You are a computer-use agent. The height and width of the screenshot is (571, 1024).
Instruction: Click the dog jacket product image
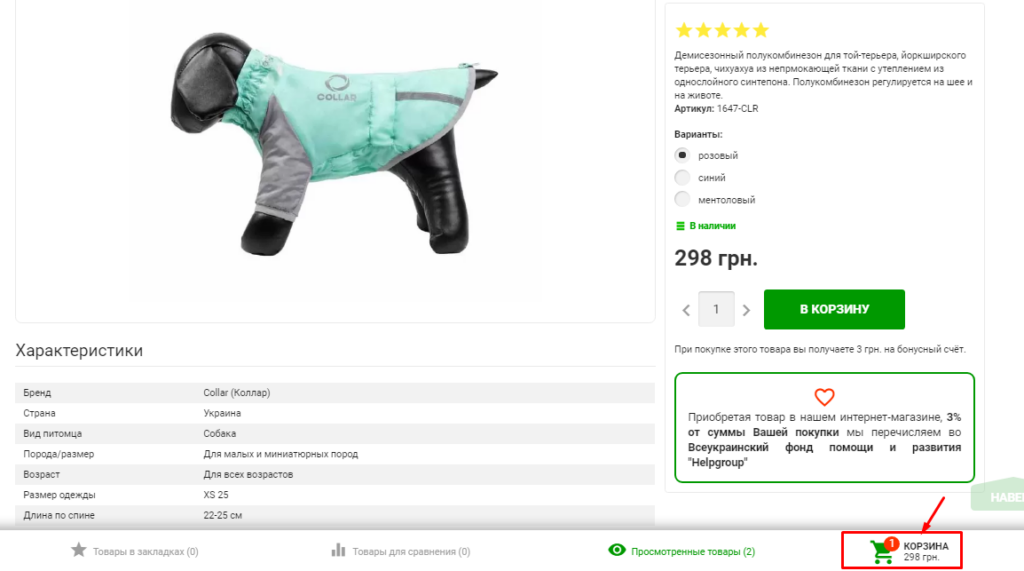(335, 150)
